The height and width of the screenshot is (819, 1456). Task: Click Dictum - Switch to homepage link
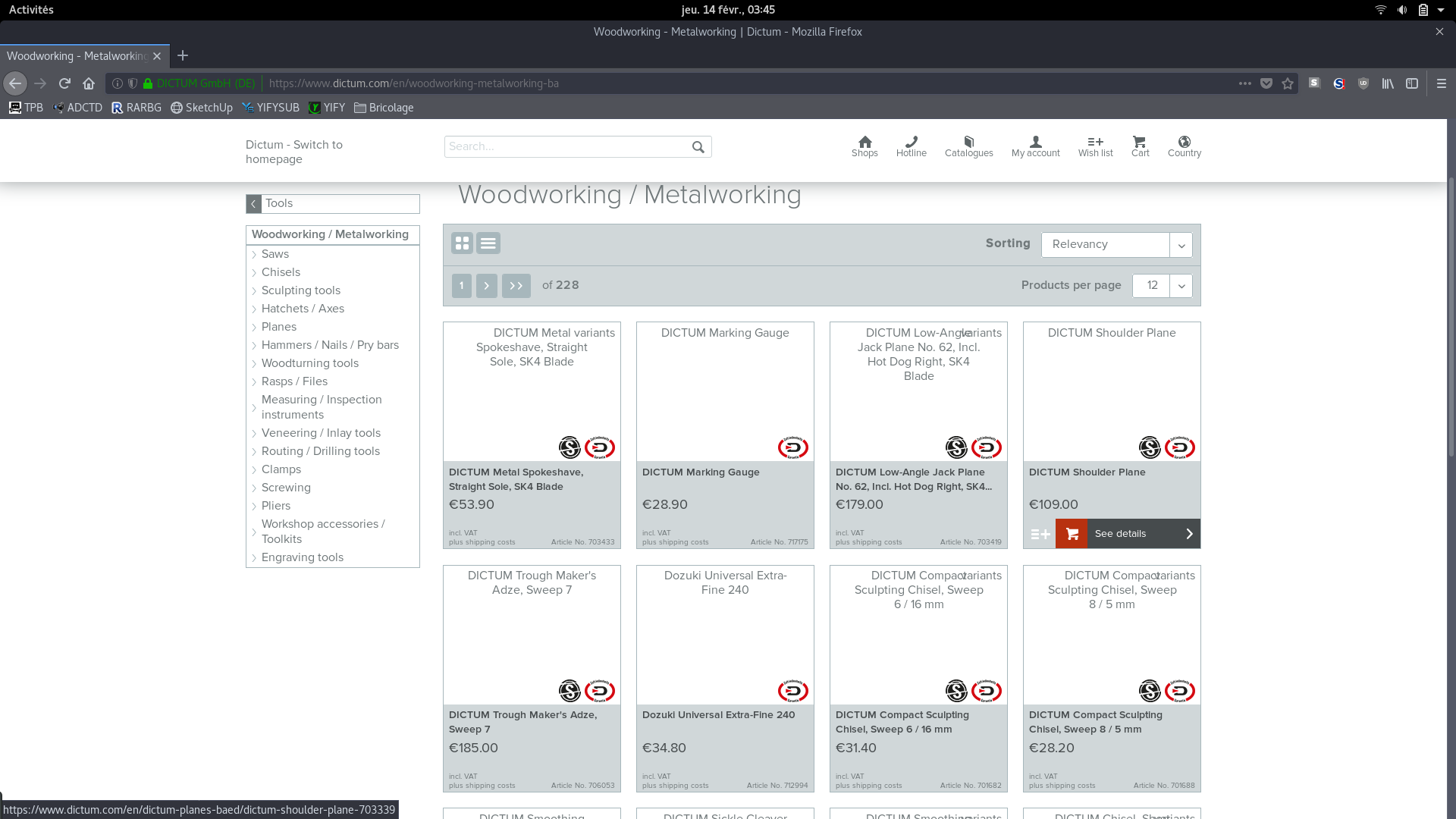[x=294, y=152]
